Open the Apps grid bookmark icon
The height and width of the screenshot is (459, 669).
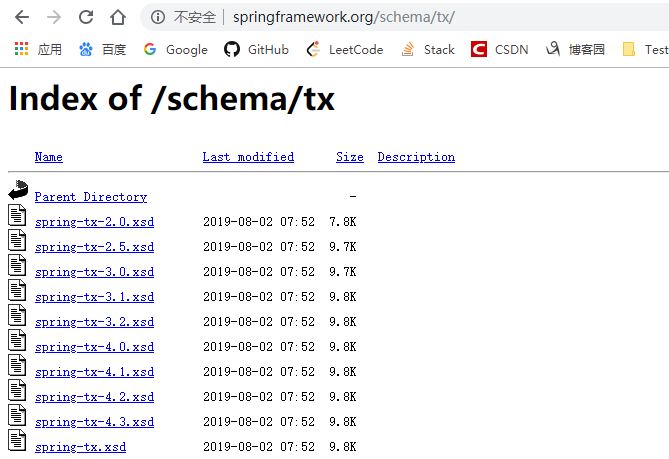(21, 49)
